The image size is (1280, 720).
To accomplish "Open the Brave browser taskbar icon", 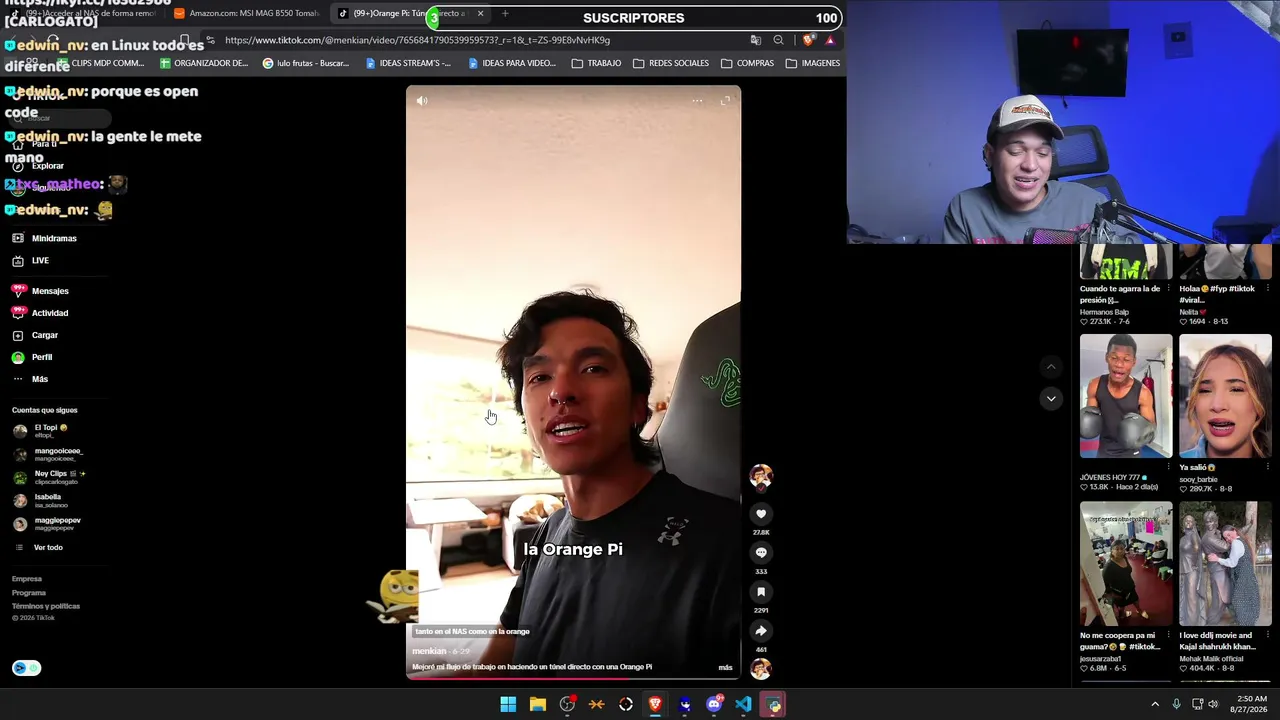I will pyautogui.click(x=655, y=704).
